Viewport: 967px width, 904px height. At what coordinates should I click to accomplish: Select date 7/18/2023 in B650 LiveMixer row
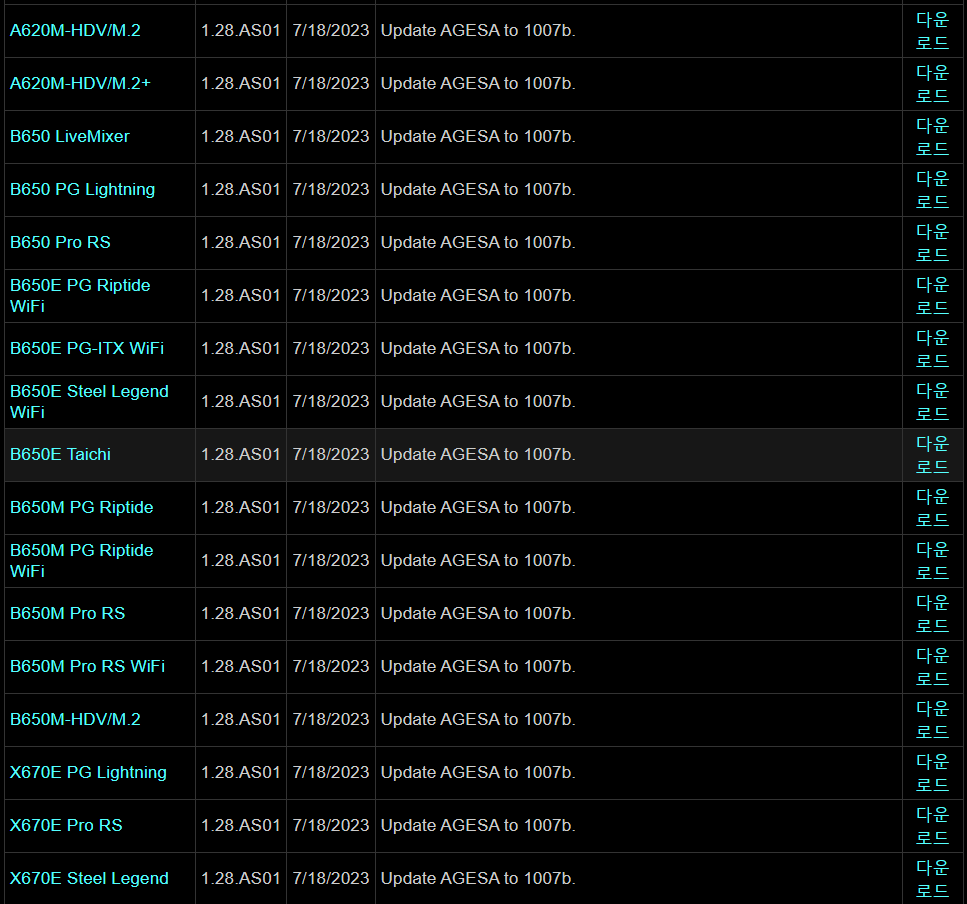(331, 136)
